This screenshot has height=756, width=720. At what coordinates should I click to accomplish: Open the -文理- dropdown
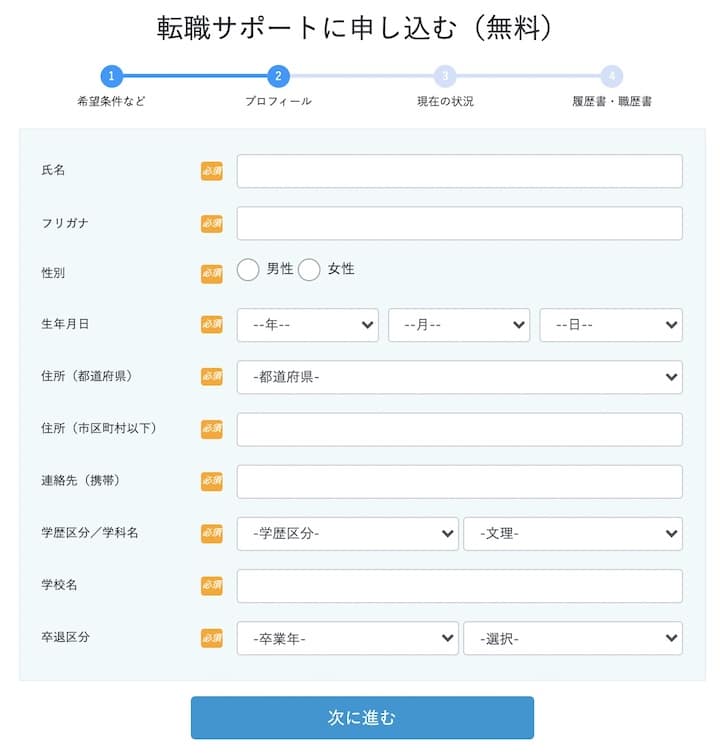573,534
